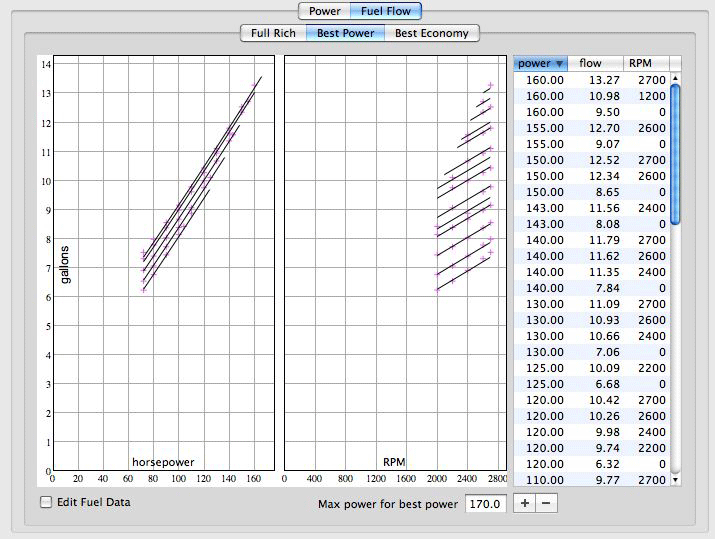Select the row with flow 9.98
Viewport: 715px width, 539px height.
point(592,432)
